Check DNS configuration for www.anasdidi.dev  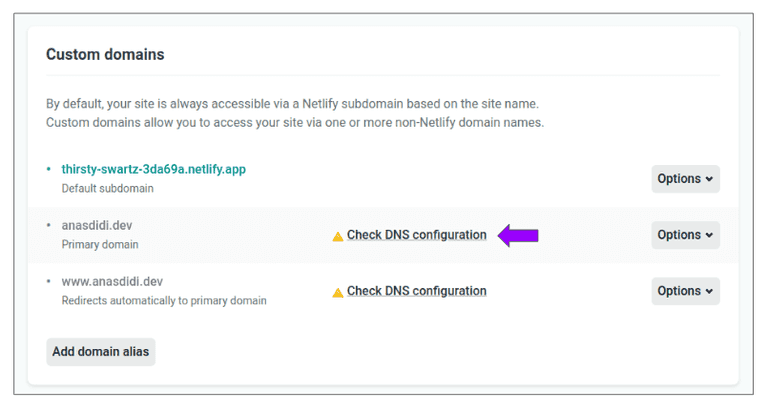point(416,292)
